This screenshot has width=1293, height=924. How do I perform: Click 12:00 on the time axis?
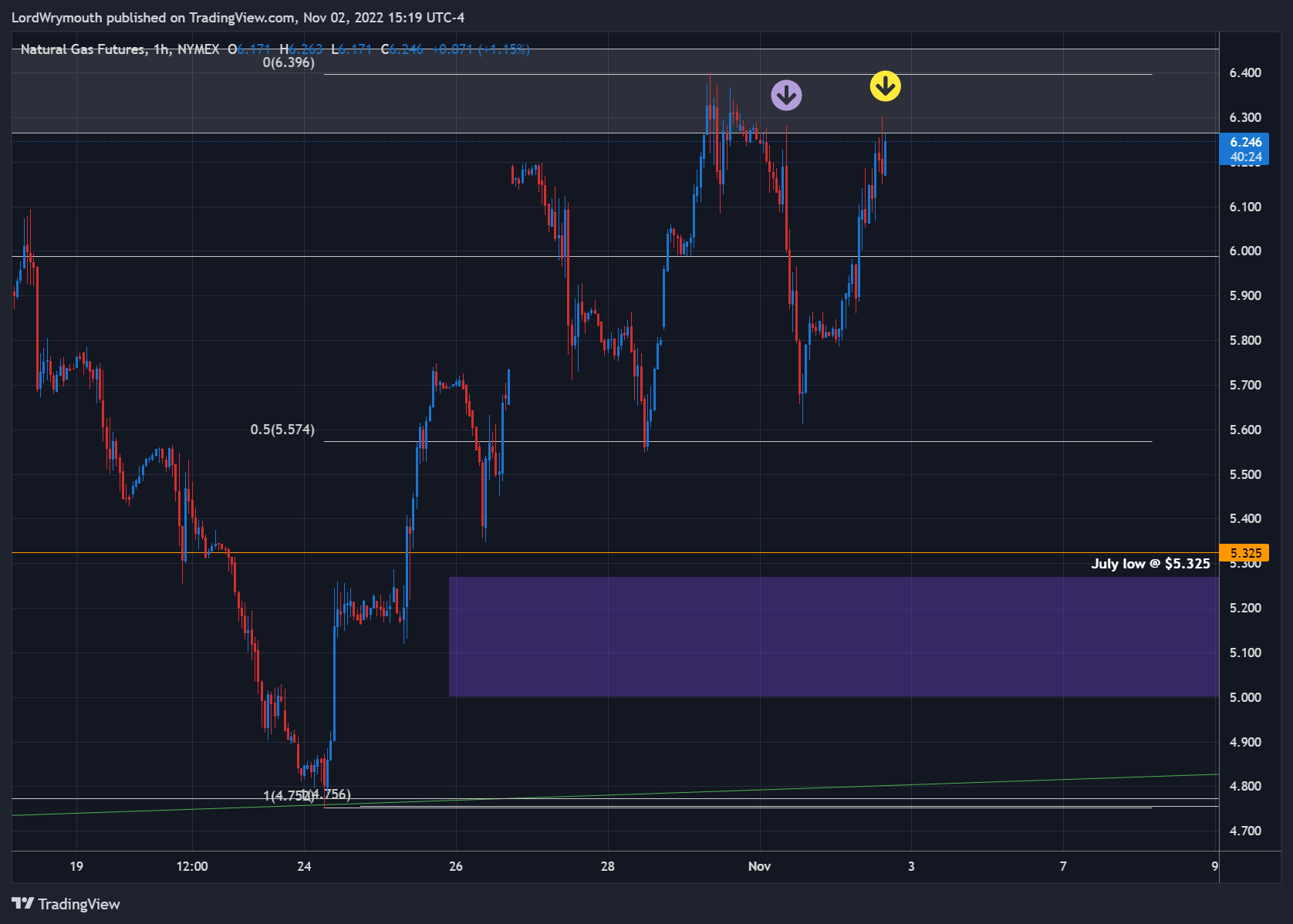192,866
